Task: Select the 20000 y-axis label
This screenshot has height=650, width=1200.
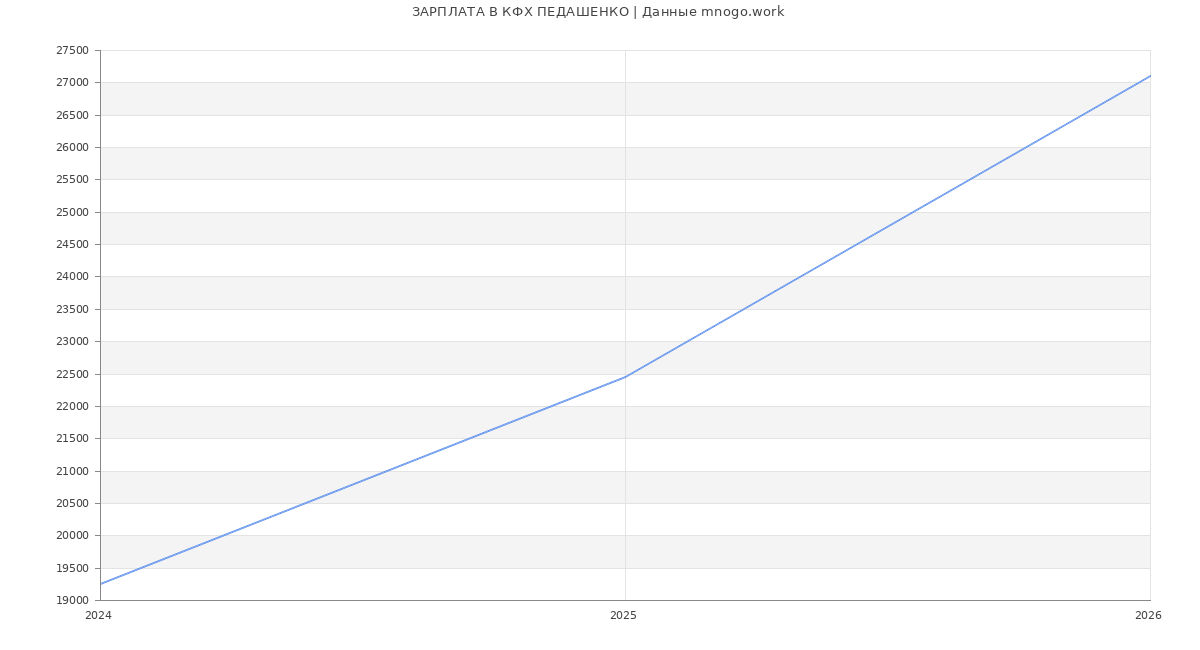Action: [x=72, y=535]
